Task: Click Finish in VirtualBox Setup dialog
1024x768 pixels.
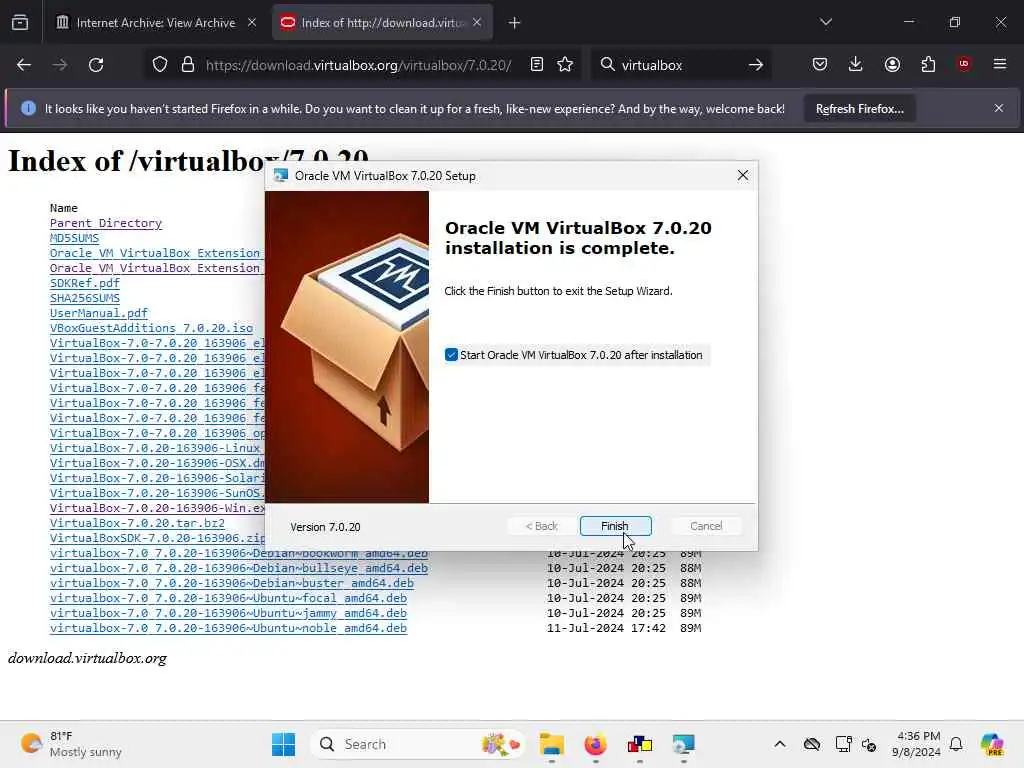Action: point(615,526)
